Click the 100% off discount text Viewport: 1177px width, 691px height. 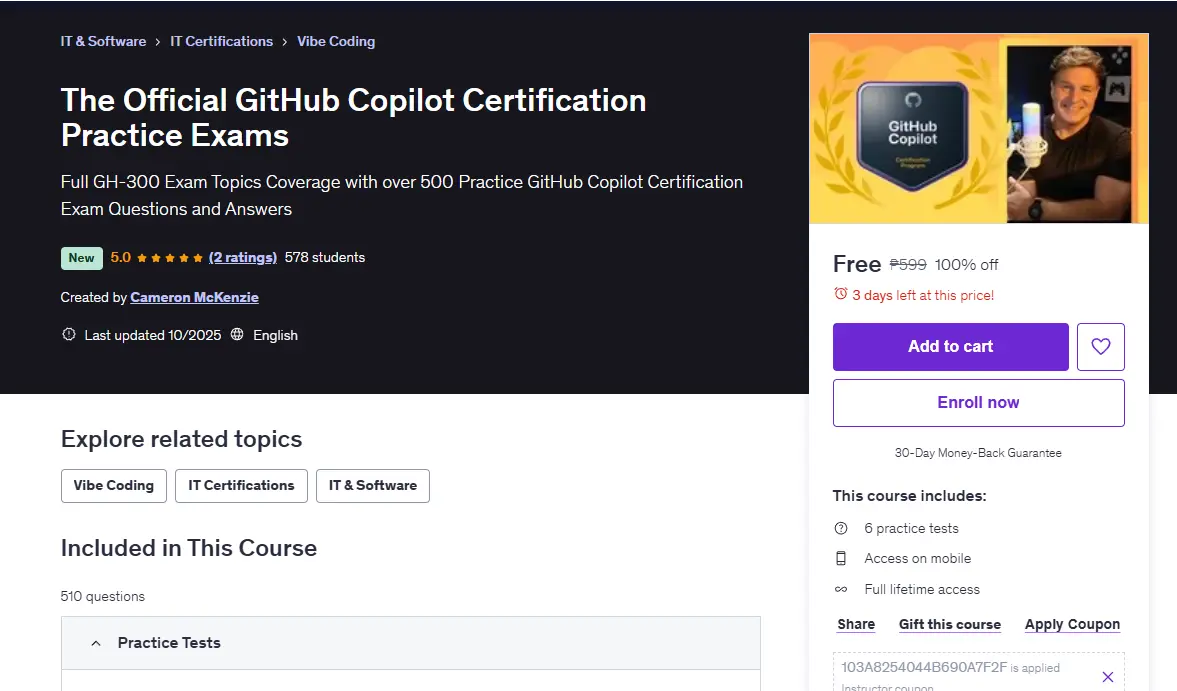pos(966,265)
